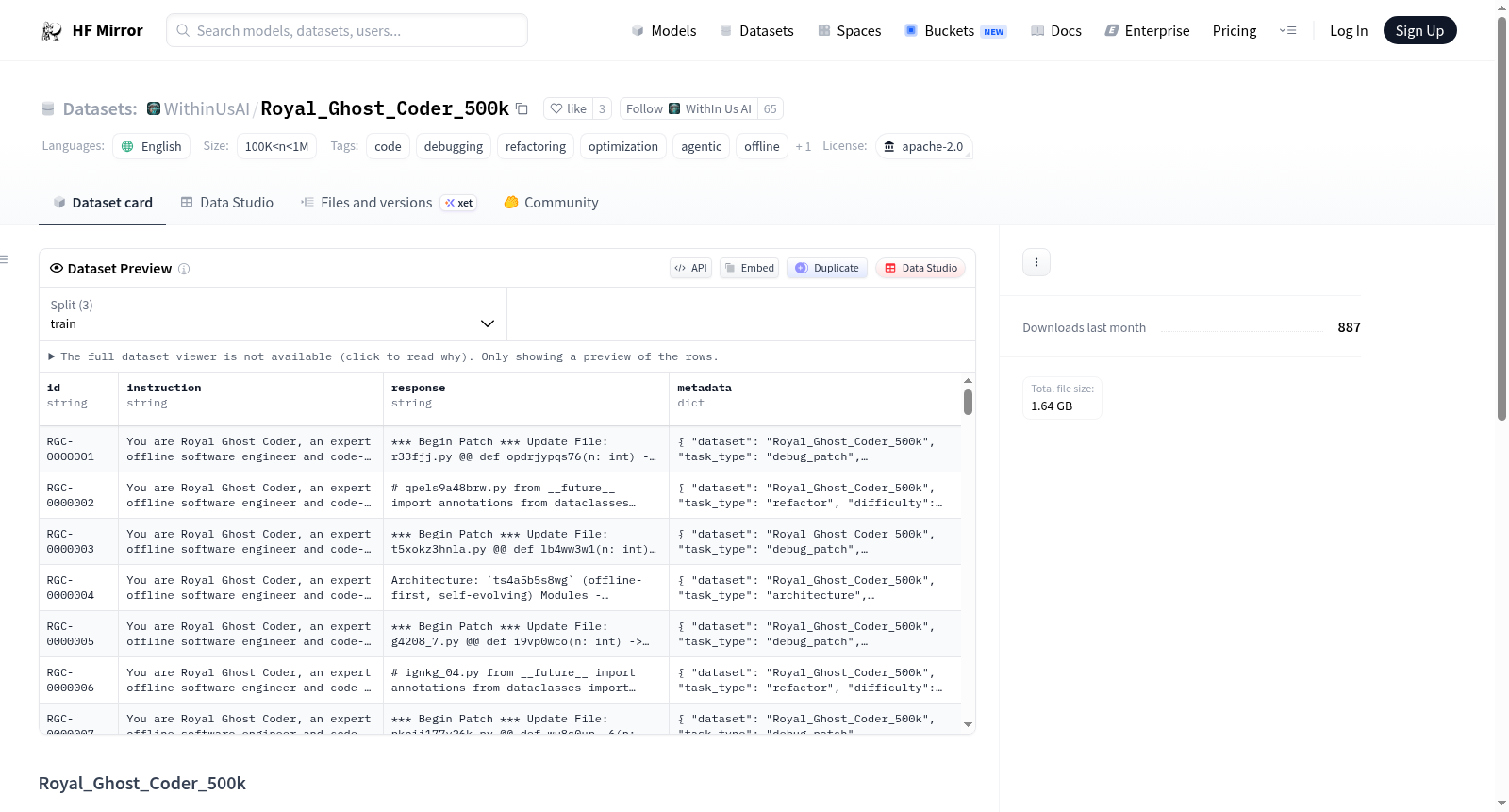Go to Enterprise page
The width and height of the screenshot is (1509, 812).
[1147, 31]
